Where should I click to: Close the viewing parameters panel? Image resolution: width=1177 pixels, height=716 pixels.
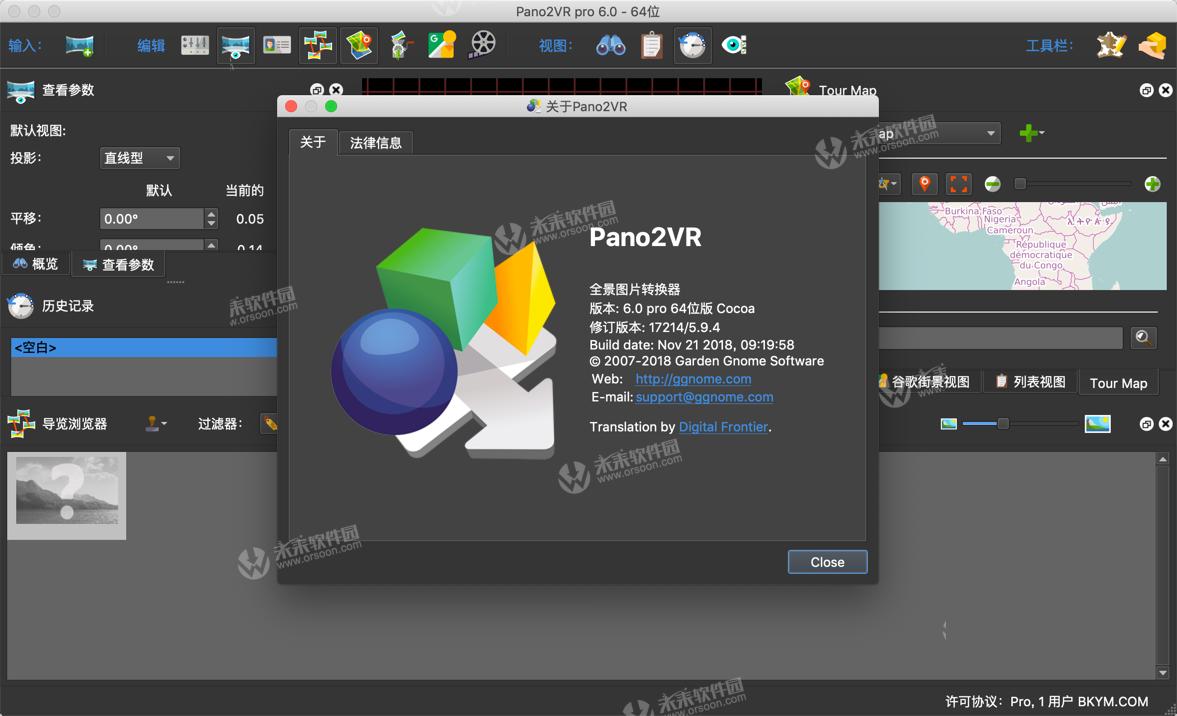point(336,90)
